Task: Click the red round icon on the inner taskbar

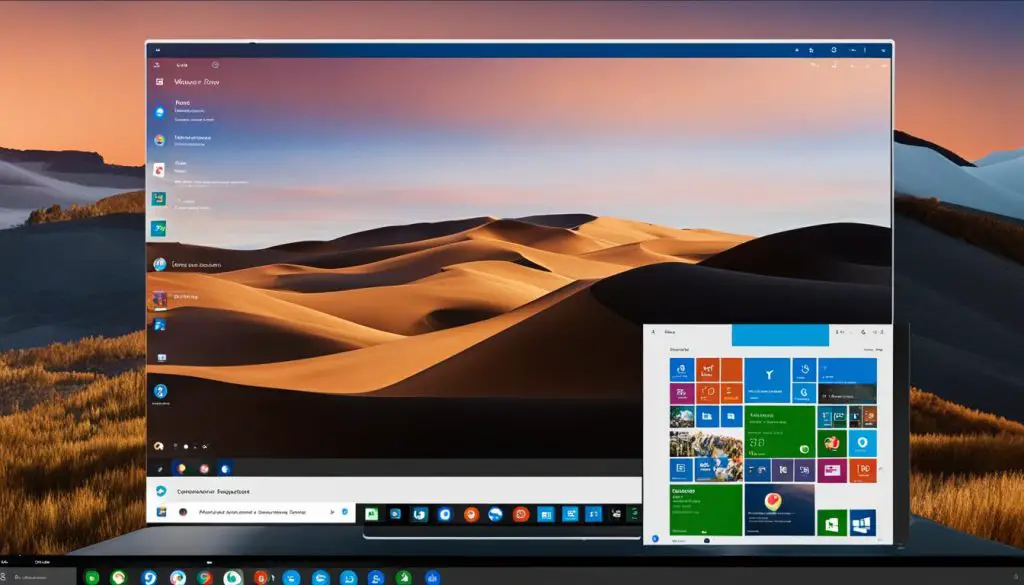Action: 520,514
